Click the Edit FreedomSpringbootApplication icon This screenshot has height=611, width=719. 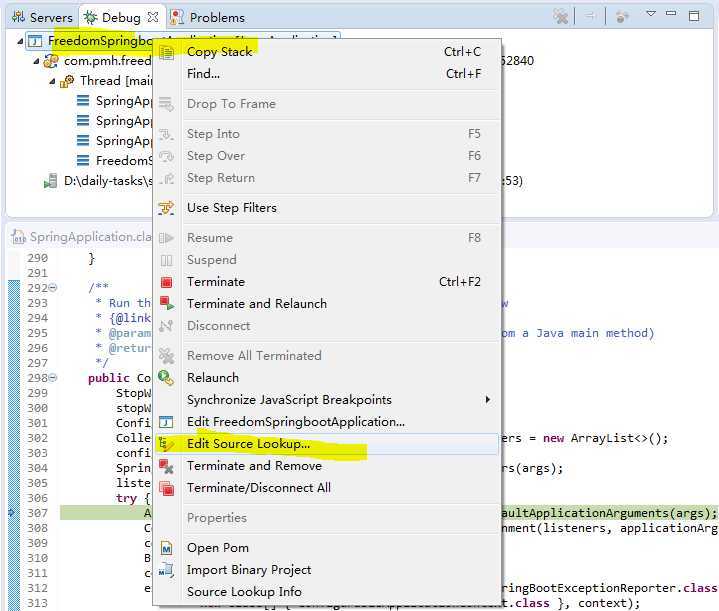(x=166, y=422)
